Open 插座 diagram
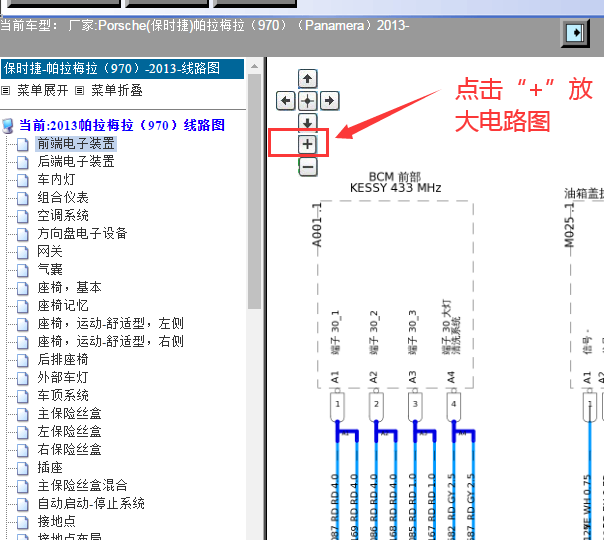 [50, 468]
